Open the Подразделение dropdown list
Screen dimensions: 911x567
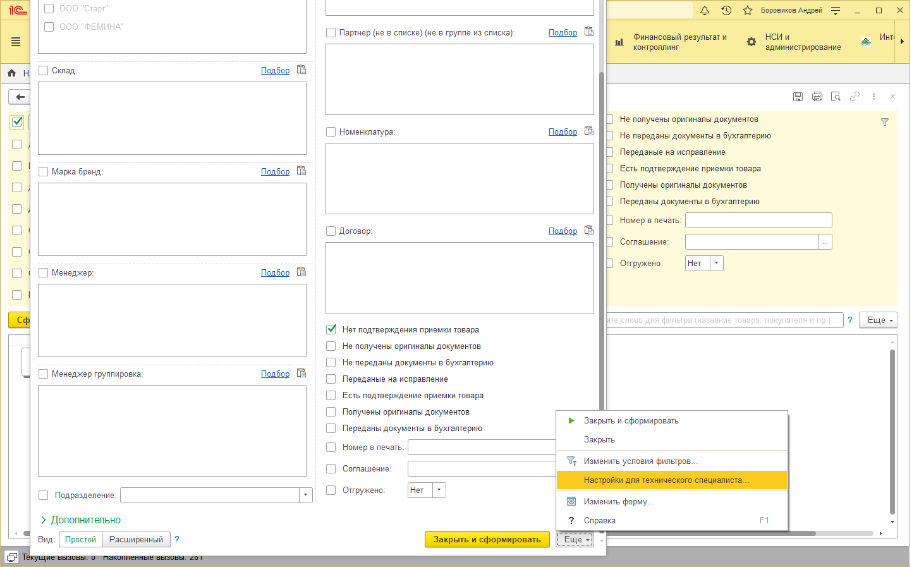point(305,495)
